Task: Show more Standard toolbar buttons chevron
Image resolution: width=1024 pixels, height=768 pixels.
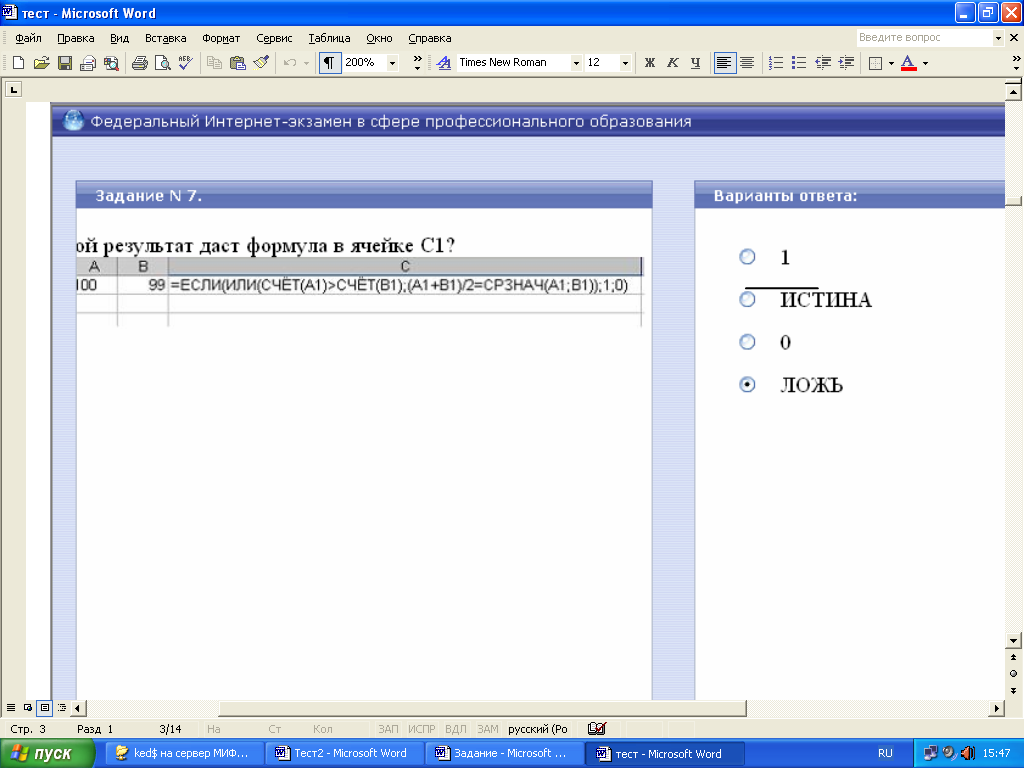Action: 417,63
